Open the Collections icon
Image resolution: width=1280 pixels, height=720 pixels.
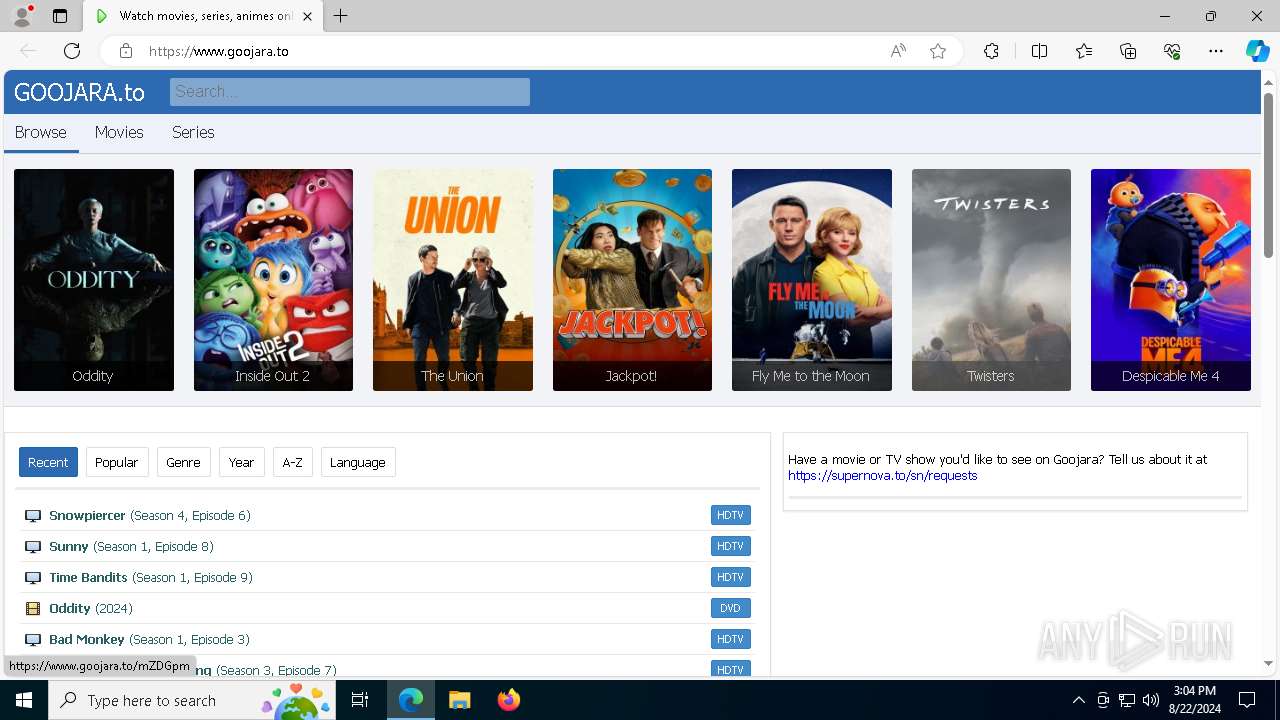(1128, 51)
